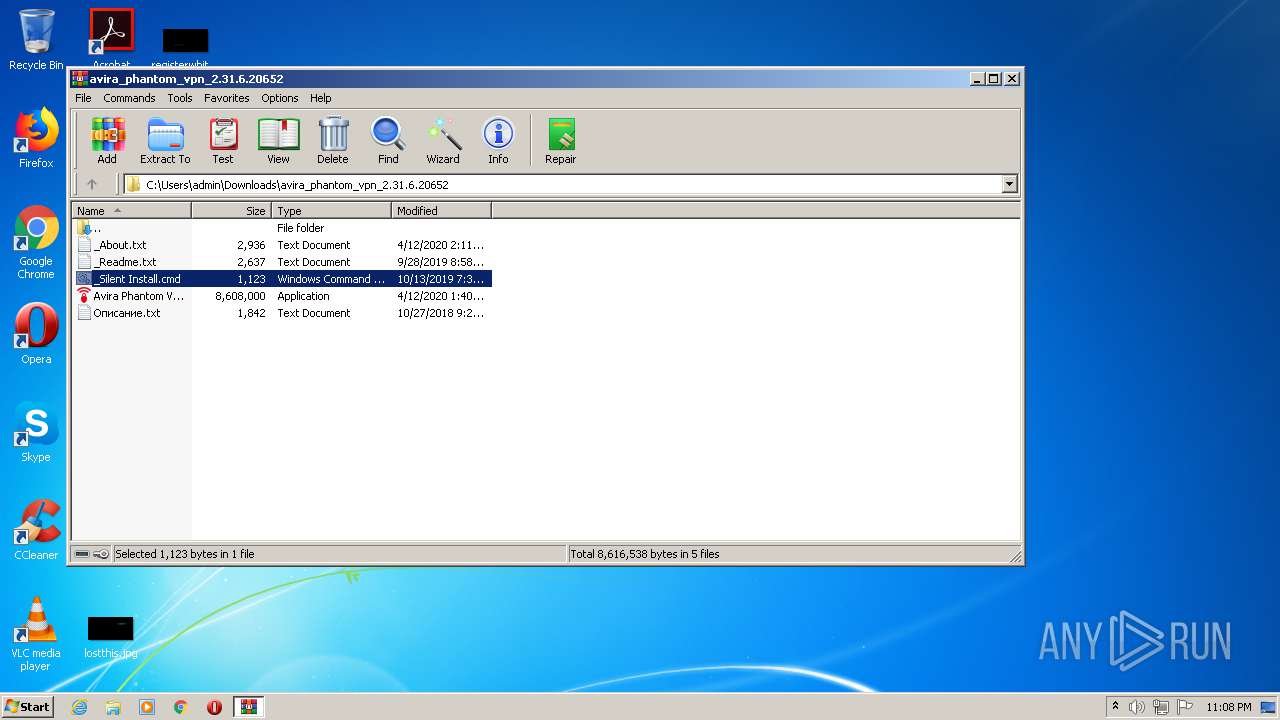Image resolution: width=1280 pixels, height=720 pixels.
Task: Click the Show desktop button
Action: [1269, 707]
